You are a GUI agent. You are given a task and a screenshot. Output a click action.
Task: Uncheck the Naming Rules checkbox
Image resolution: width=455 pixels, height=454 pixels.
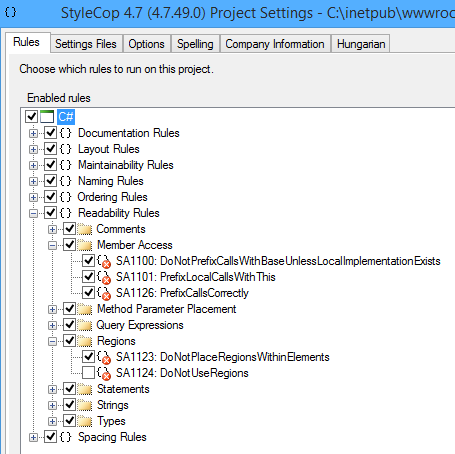[51, 181]
